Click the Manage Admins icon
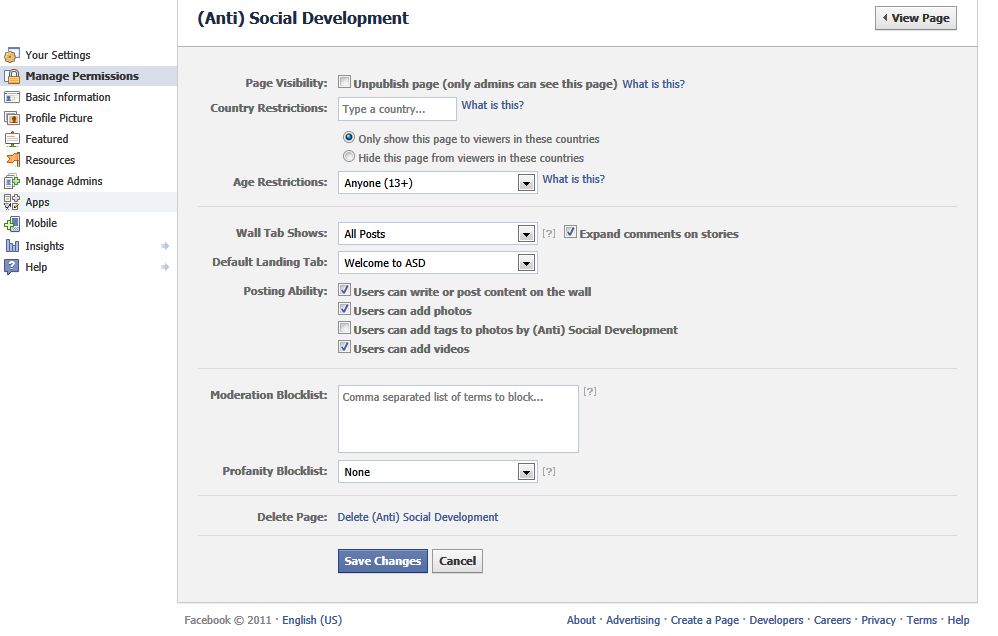 tap(12, 181)
